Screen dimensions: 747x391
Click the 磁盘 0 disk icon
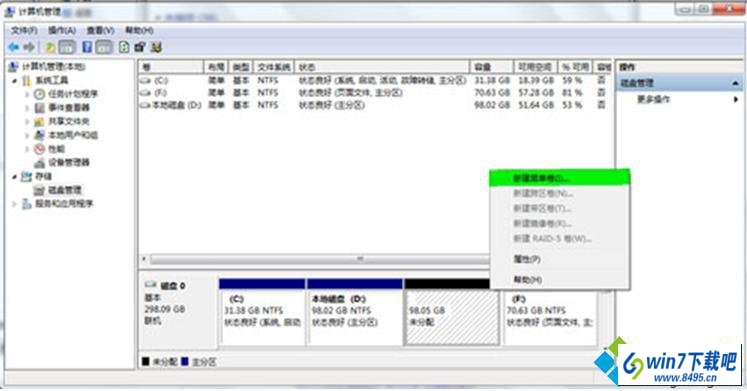151,285
